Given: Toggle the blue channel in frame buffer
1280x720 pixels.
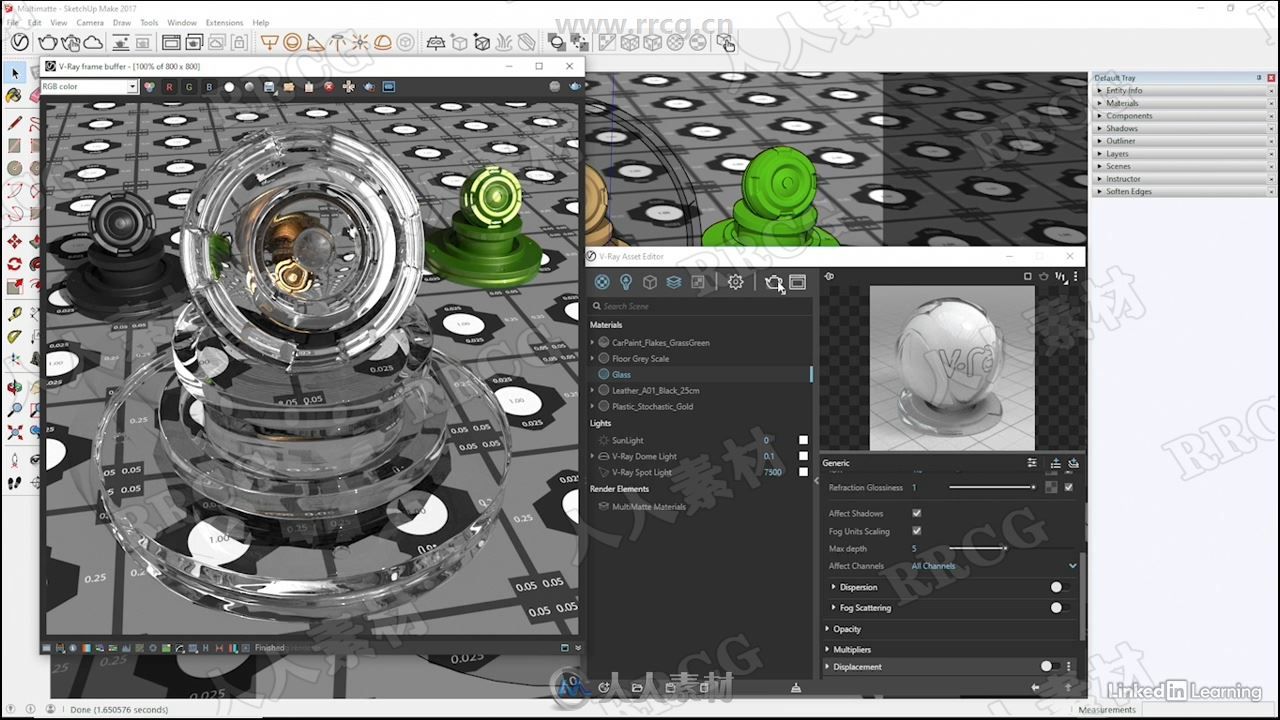Looking at the screenshot, I should pos(209,87).
